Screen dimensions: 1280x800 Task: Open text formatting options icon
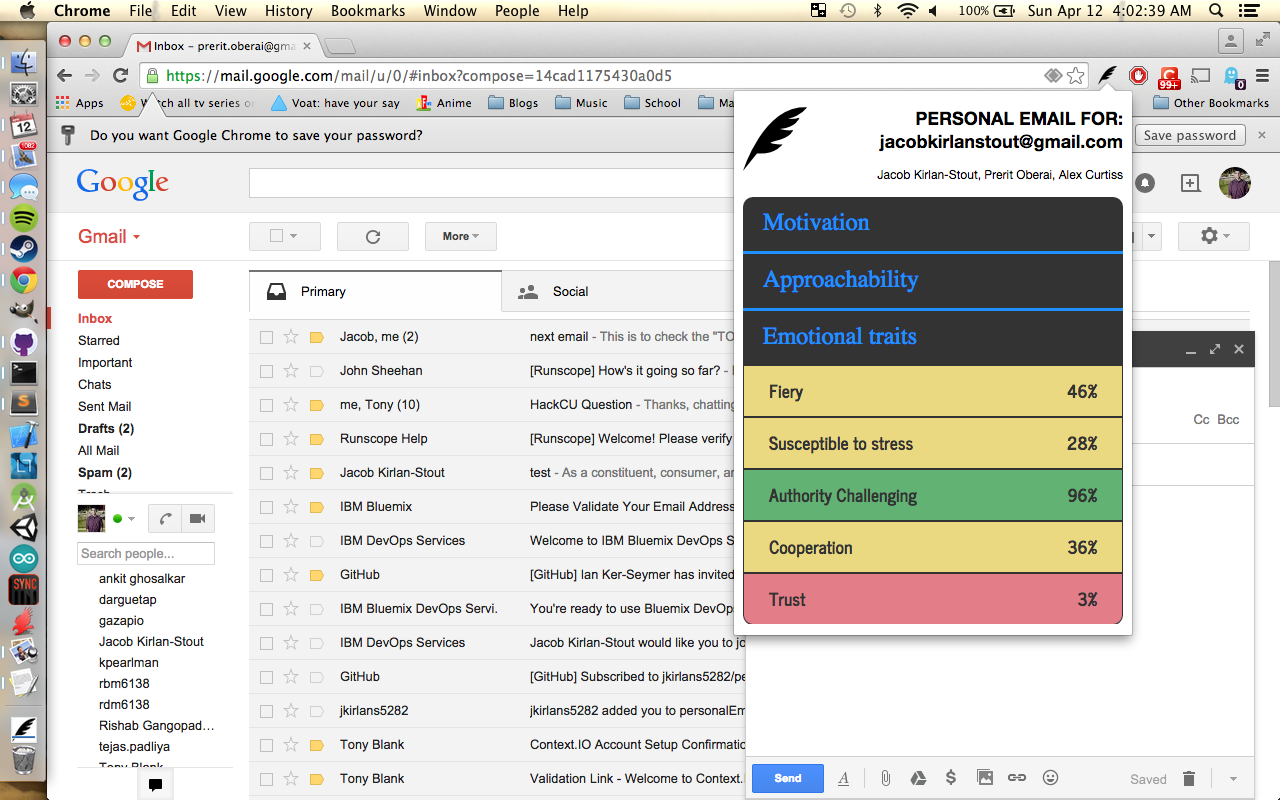point(844,778)
